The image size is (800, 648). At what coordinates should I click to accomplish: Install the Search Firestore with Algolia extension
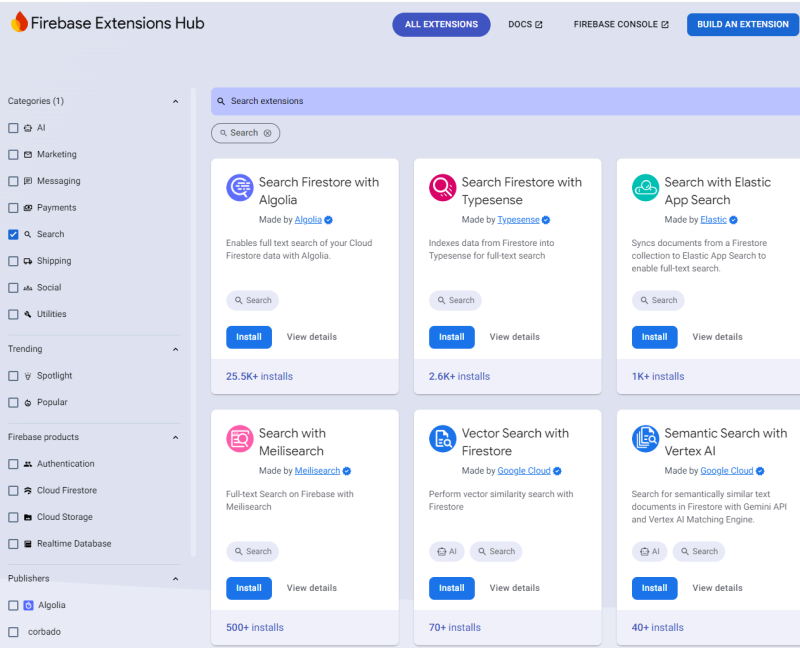click(248, 337)
